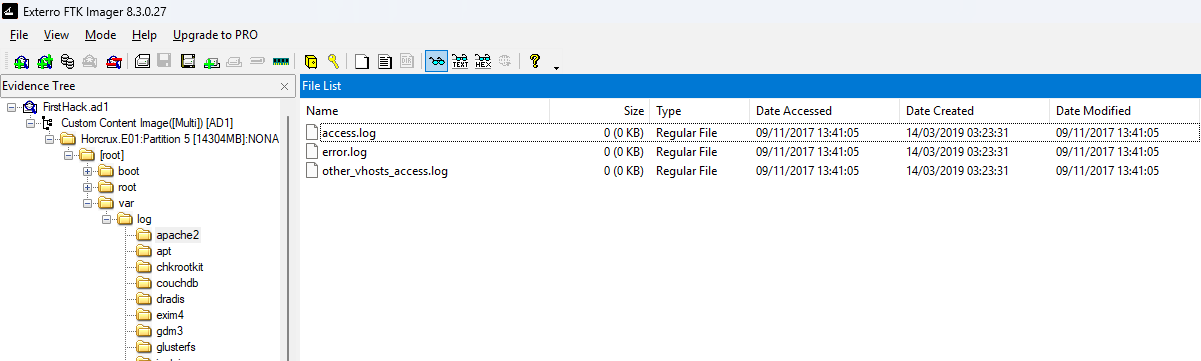Open the Help menu
This screenshot has height=361, width=1201.
[x=144, y=35]
